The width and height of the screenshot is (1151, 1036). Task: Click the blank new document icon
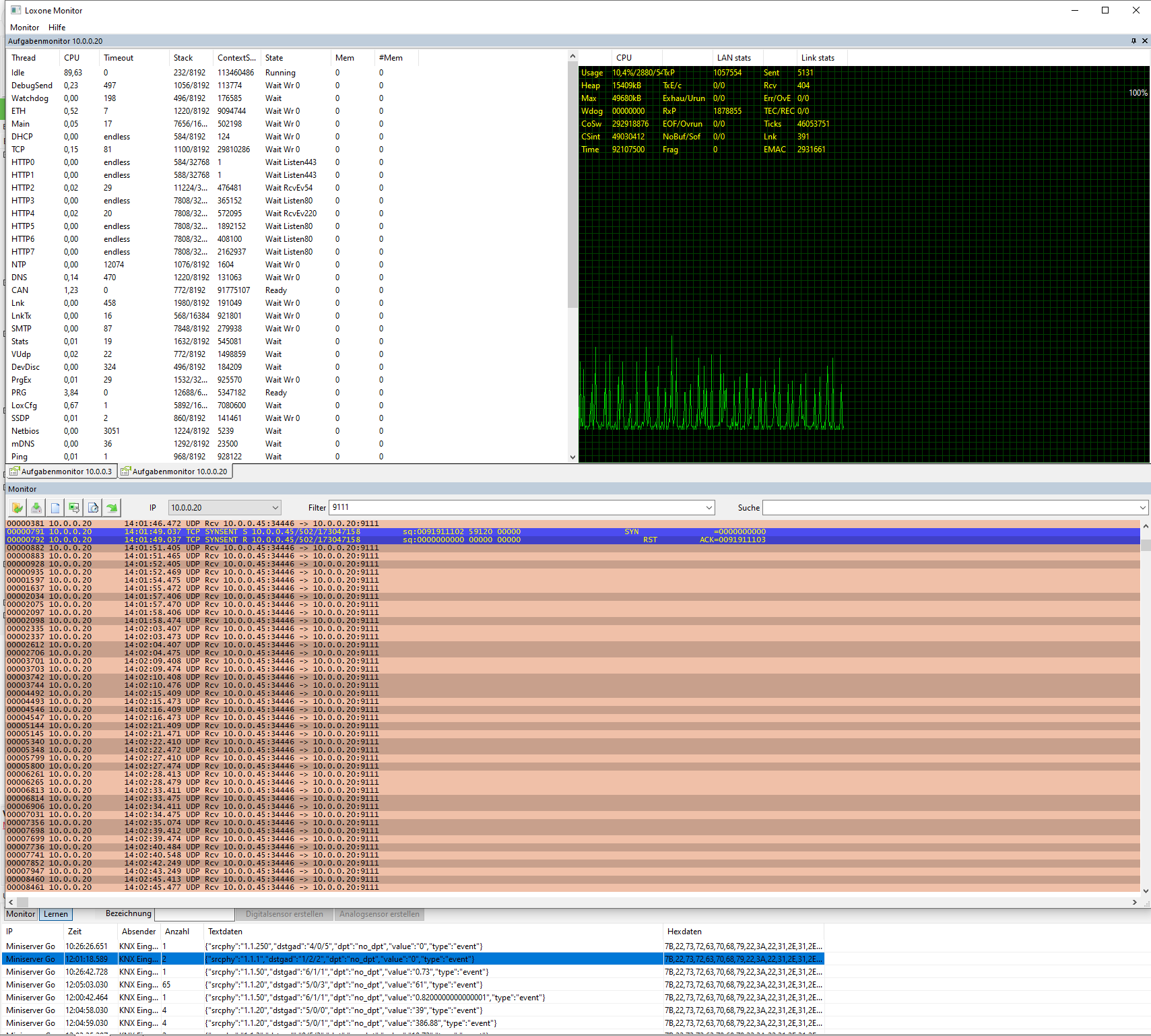point(55,508)
